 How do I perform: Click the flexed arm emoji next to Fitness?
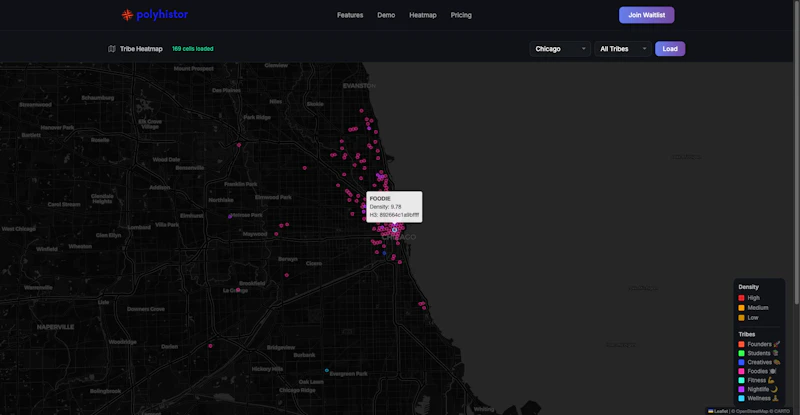771,380
